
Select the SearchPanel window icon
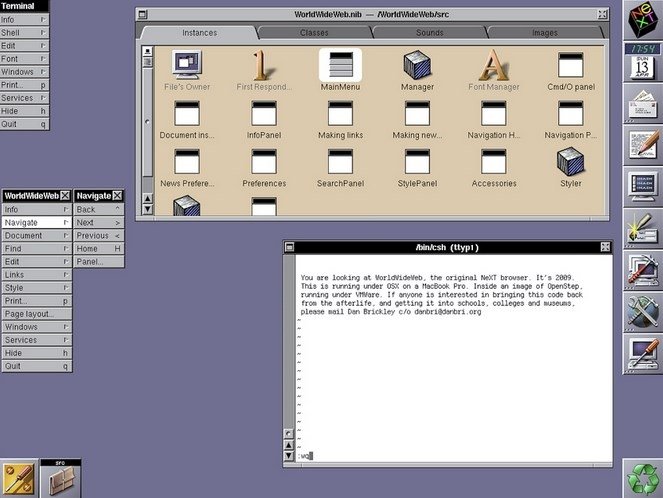[340, 161]
